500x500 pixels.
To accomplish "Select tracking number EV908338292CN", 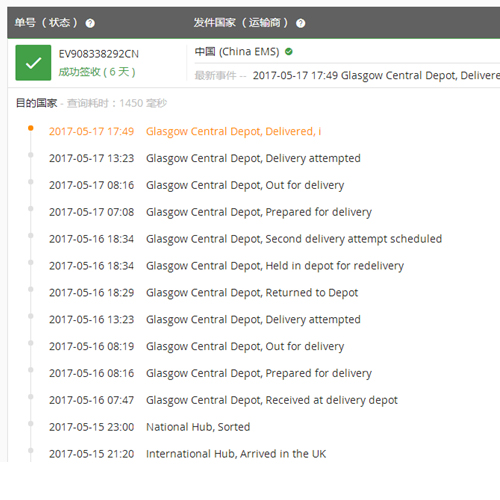I will (x=99, y=54).
